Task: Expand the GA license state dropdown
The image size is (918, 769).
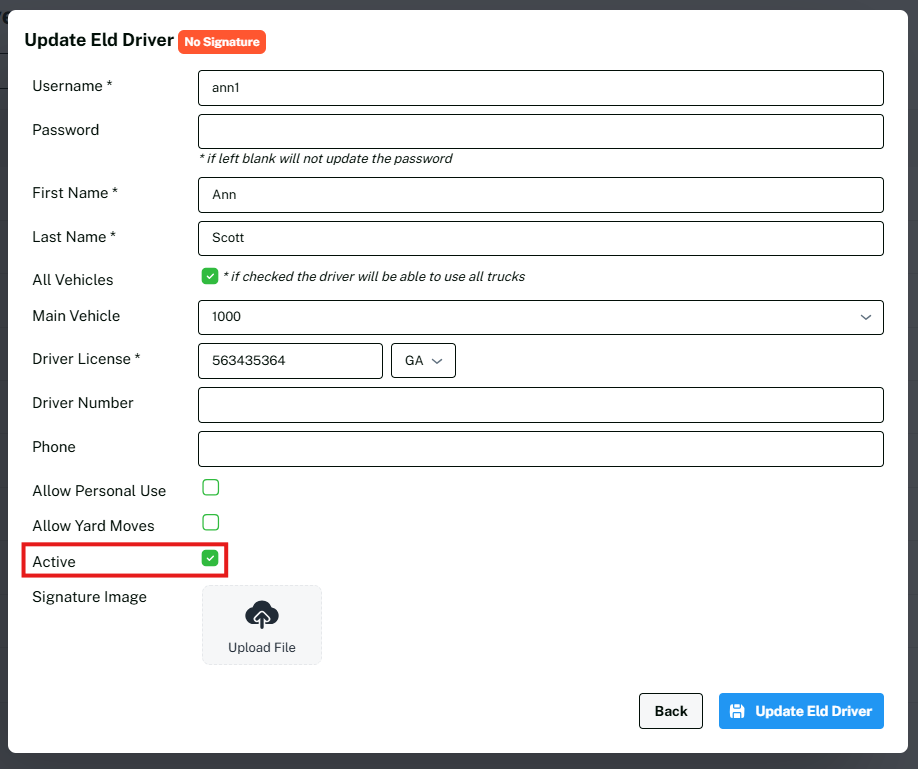Action: coord(423,361)
